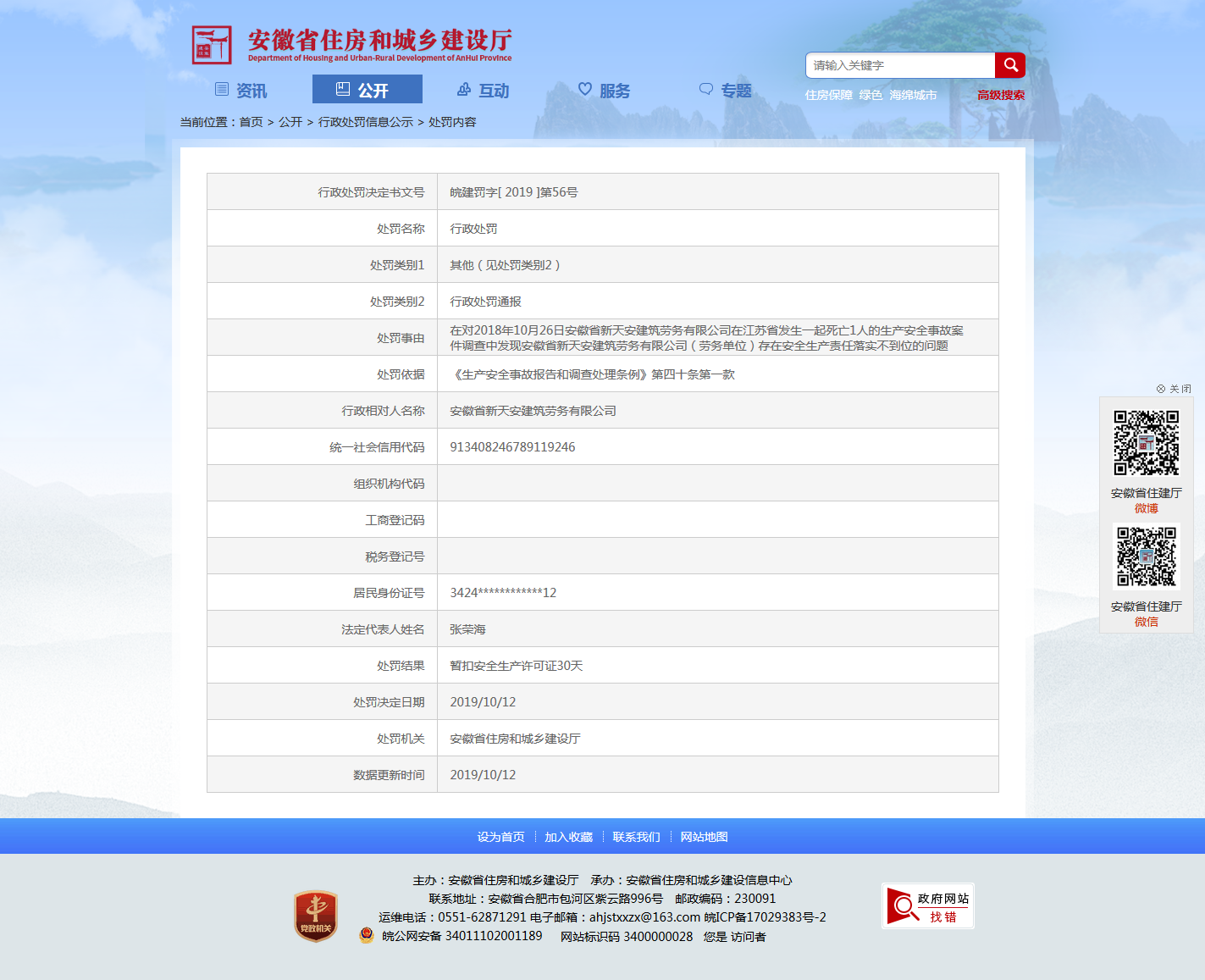Click the 加入收藏 footer link
1205x980 pixels.
pyautogui.click(x=568, y=837)
